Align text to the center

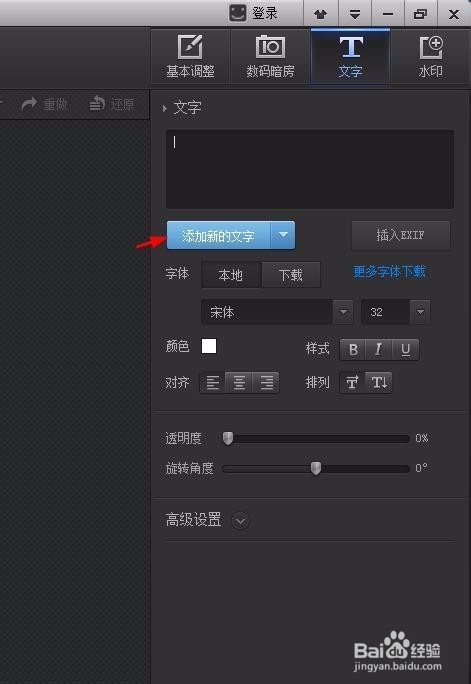pyautogui.click(x=239, y=383)
